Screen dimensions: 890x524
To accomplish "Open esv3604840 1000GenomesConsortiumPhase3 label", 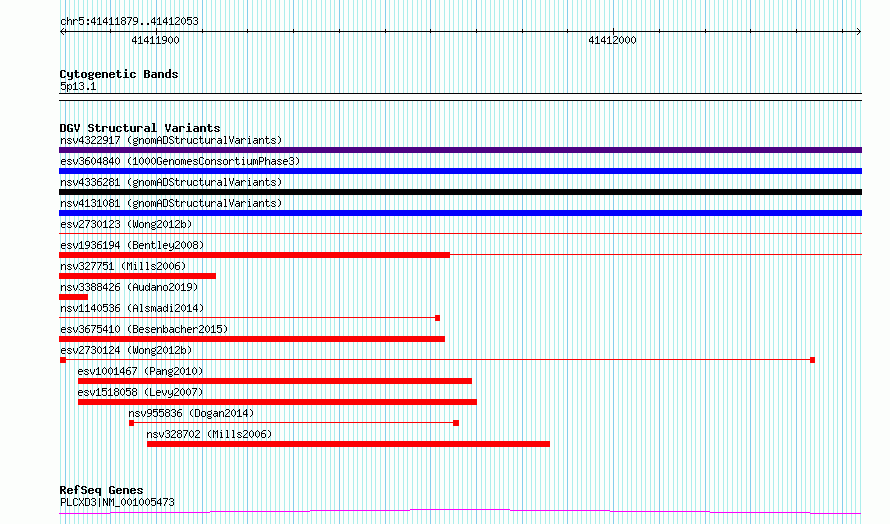I will pos(180,161).
